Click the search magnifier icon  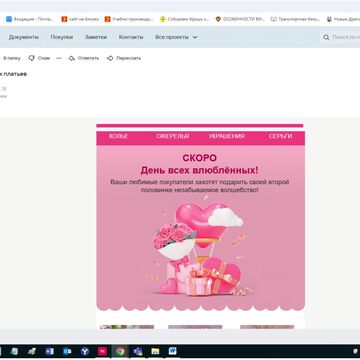326,37
